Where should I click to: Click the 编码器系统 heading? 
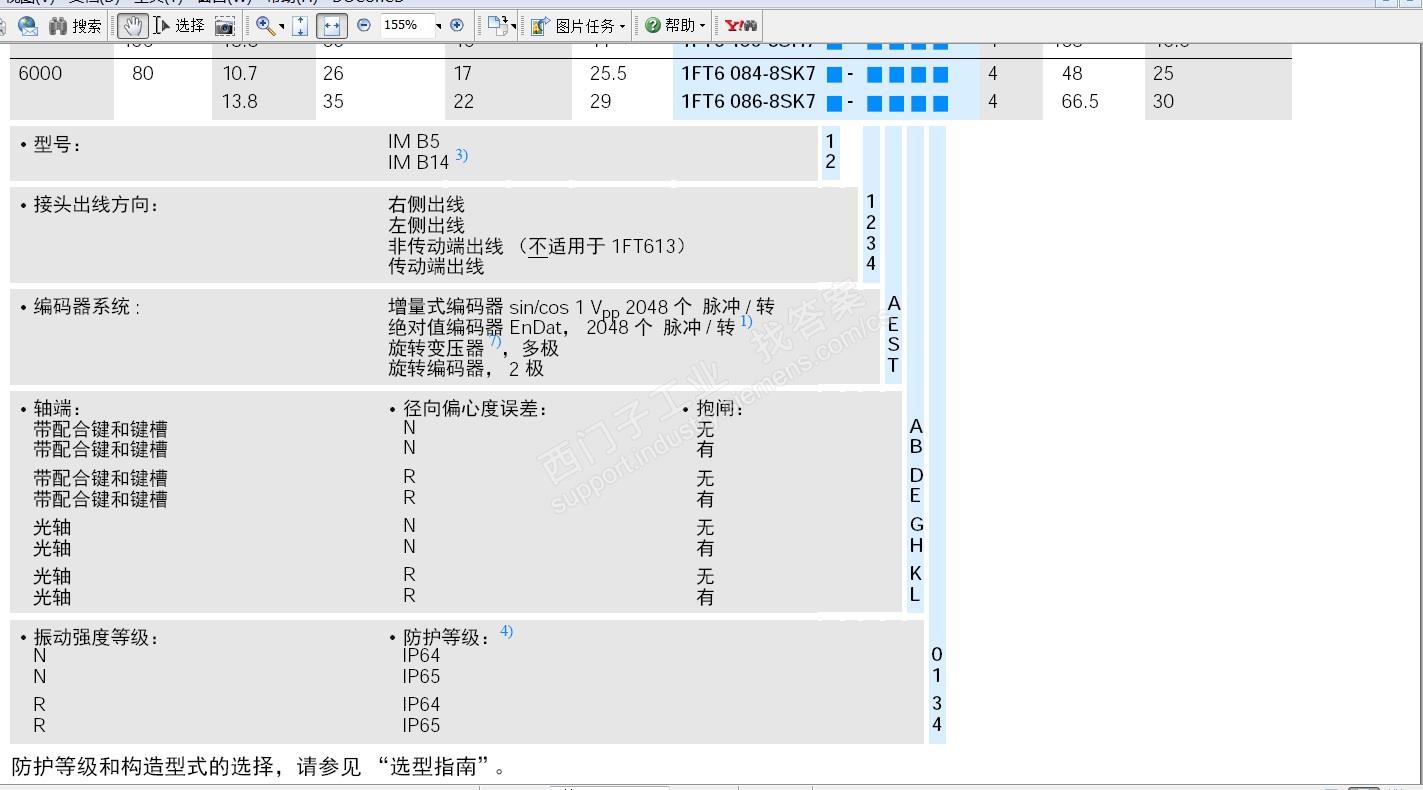coord(86,307)
